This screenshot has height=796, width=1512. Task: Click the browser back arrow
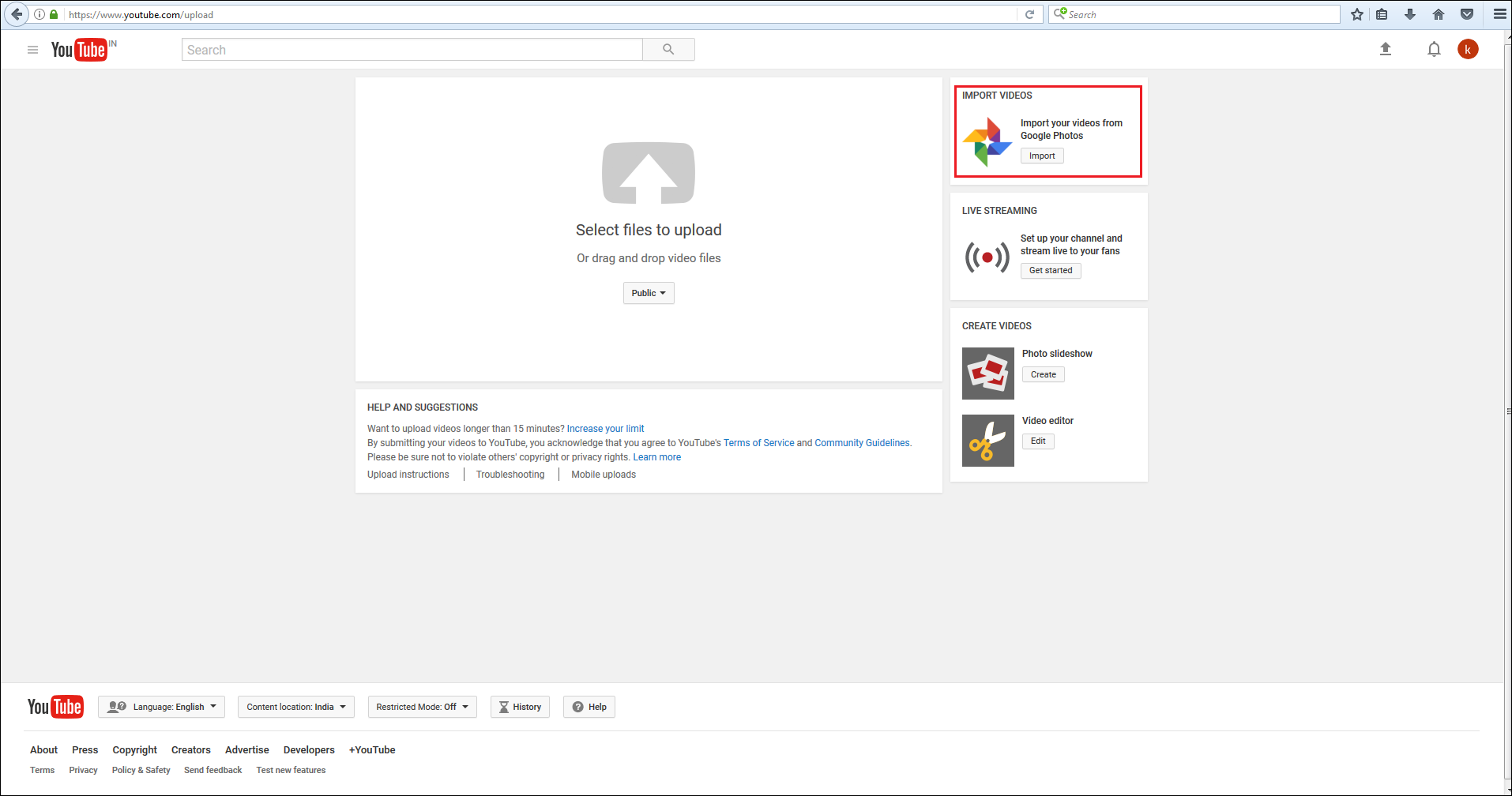[x=16, y=14]
